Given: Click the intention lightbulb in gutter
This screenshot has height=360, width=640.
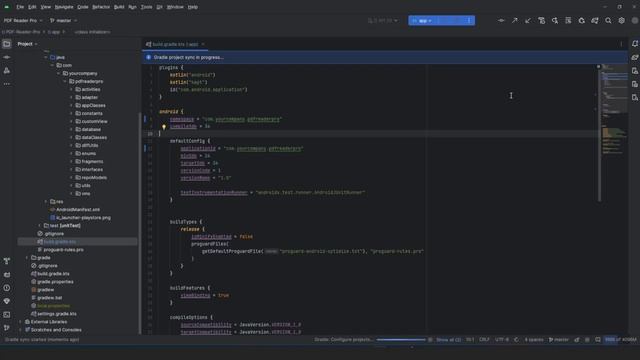Looking at the screenshot, I should click(x=164, y=127).
